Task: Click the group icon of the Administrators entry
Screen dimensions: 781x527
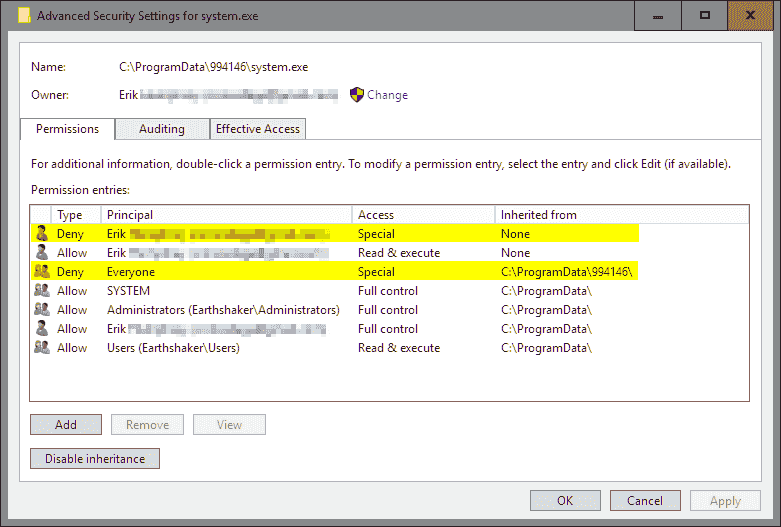Action: pyautogui.click(x=42, y=309)
